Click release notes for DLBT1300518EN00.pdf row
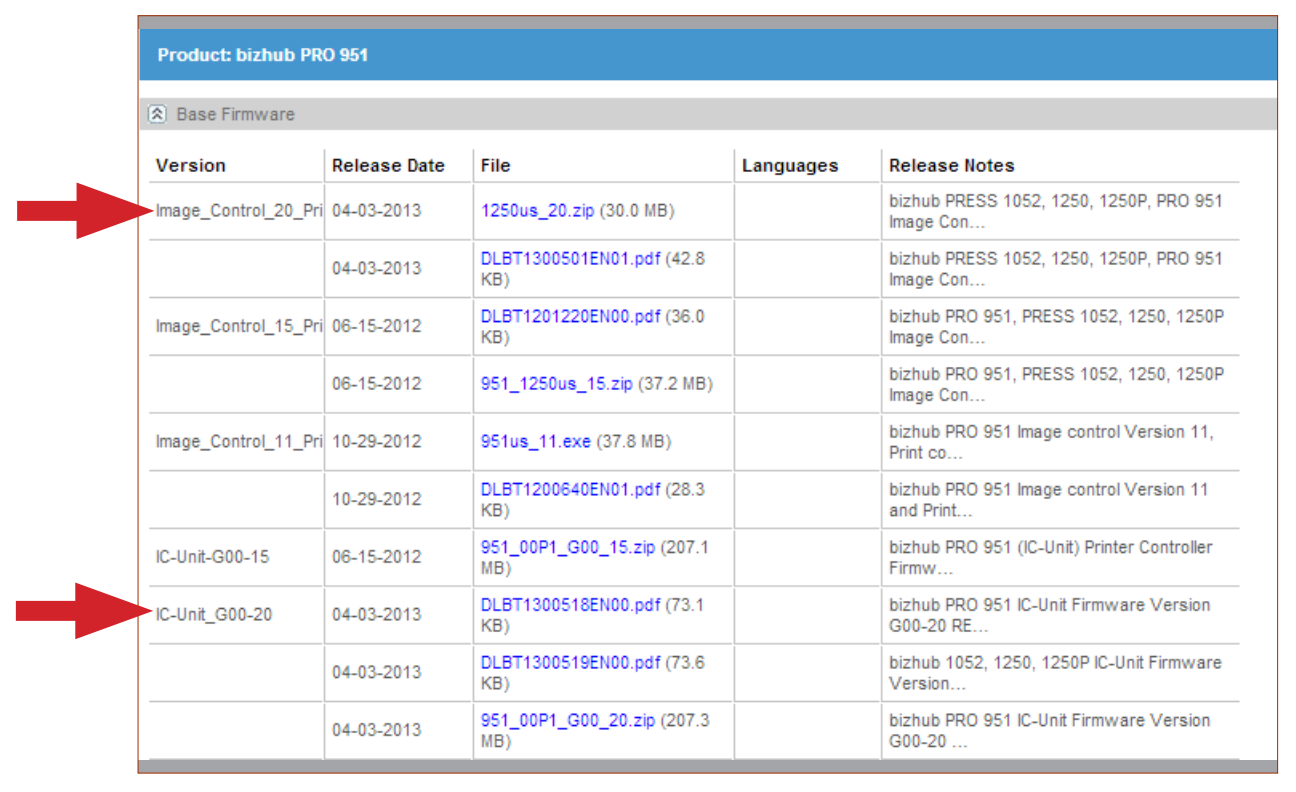Viewport: 1296px width, 792px height. click(1050, 615)
